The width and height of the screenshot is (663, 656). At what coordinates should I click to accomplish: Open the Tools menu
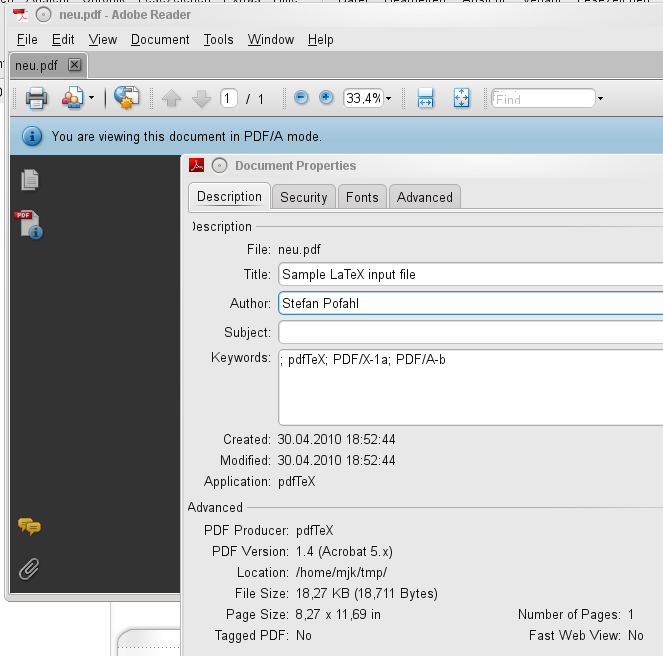click(x=219, y=40)
